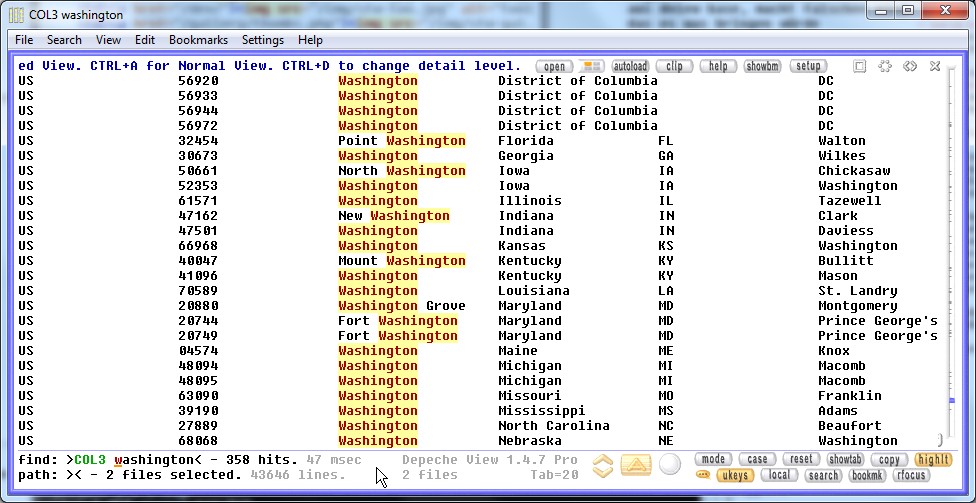This screenshot has height=503, width=976.
Task: Click the round white circle button
Action: pyautogui.click(x=670, y=465)
